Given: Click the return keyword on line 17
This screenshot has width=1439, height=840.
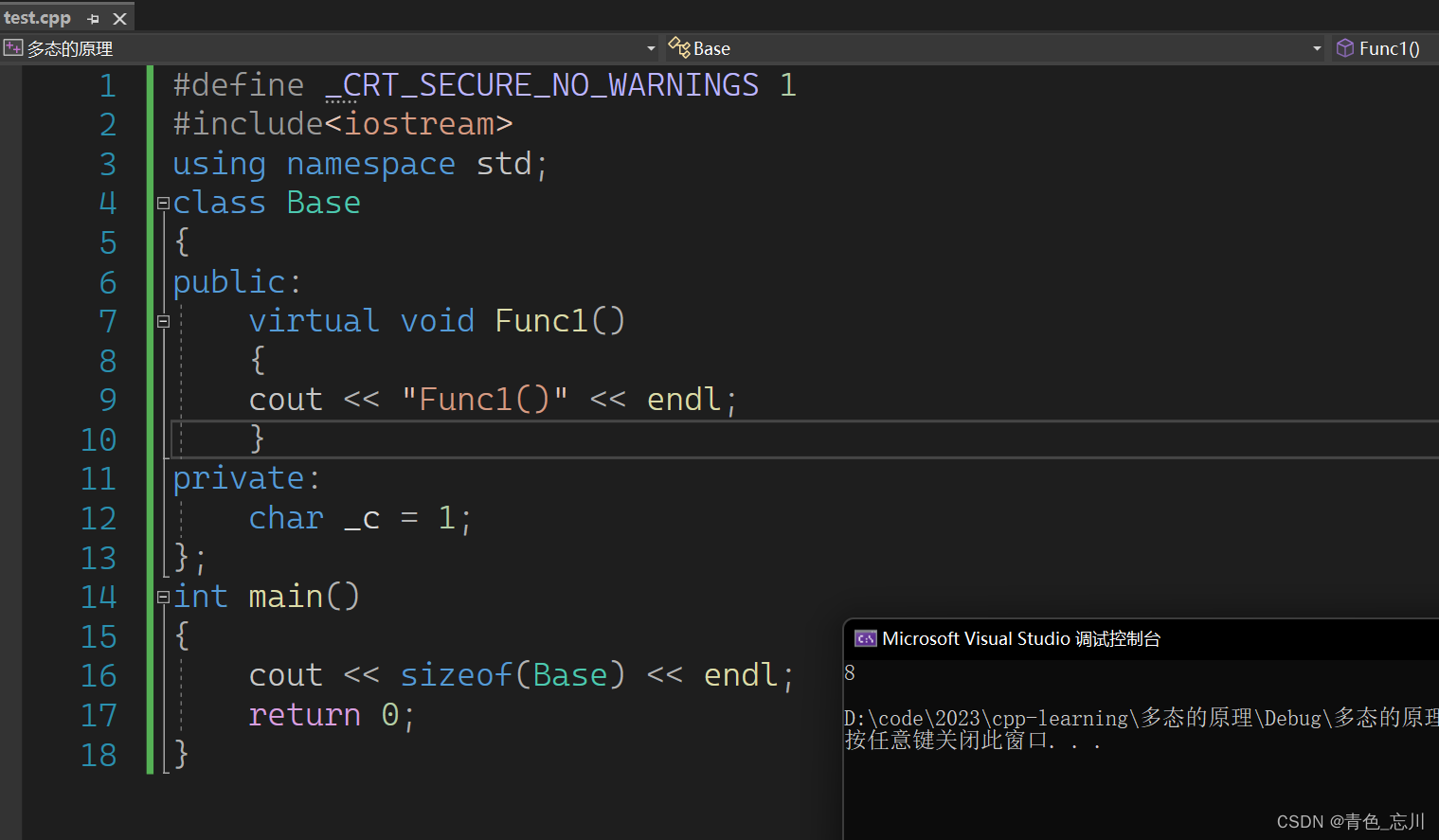Looking at the screenshot, I should (304, 715).
